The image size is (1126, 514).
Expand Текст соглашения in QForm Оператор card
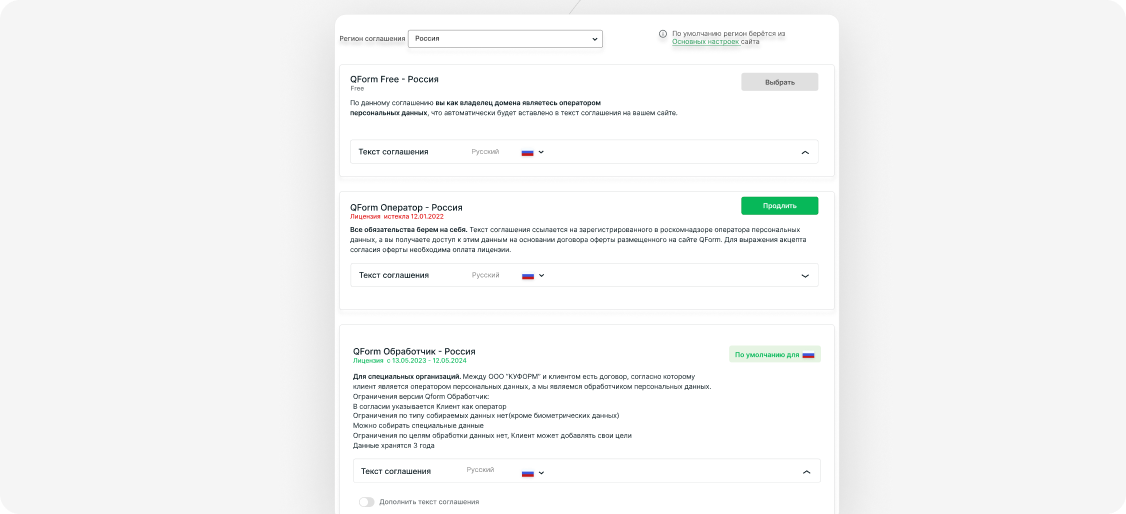point(805,276)
